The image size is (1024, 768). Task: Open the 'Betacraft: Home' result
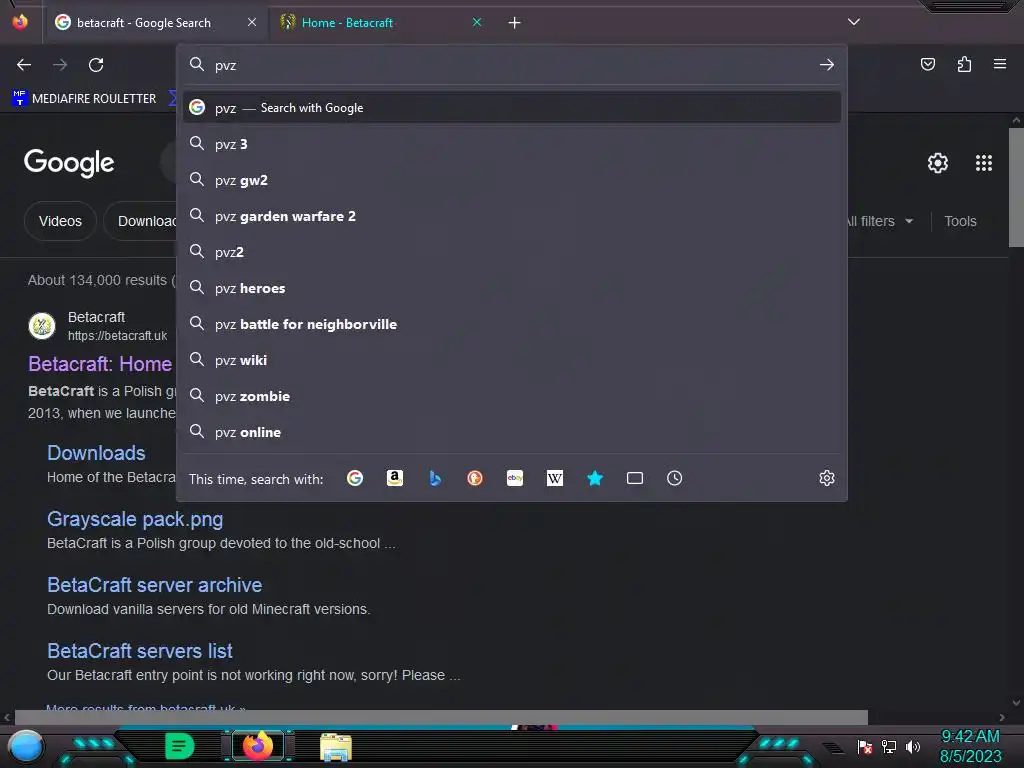click(x=100, y=364)
